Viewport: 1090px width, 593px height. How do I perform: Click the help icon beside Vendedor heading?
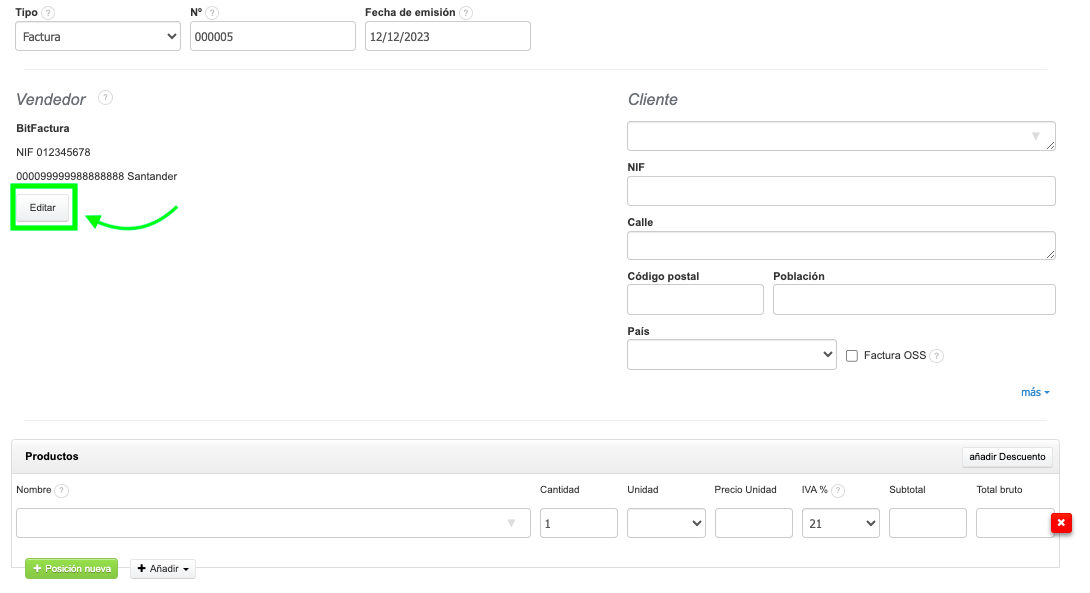[x=105, y=98]
